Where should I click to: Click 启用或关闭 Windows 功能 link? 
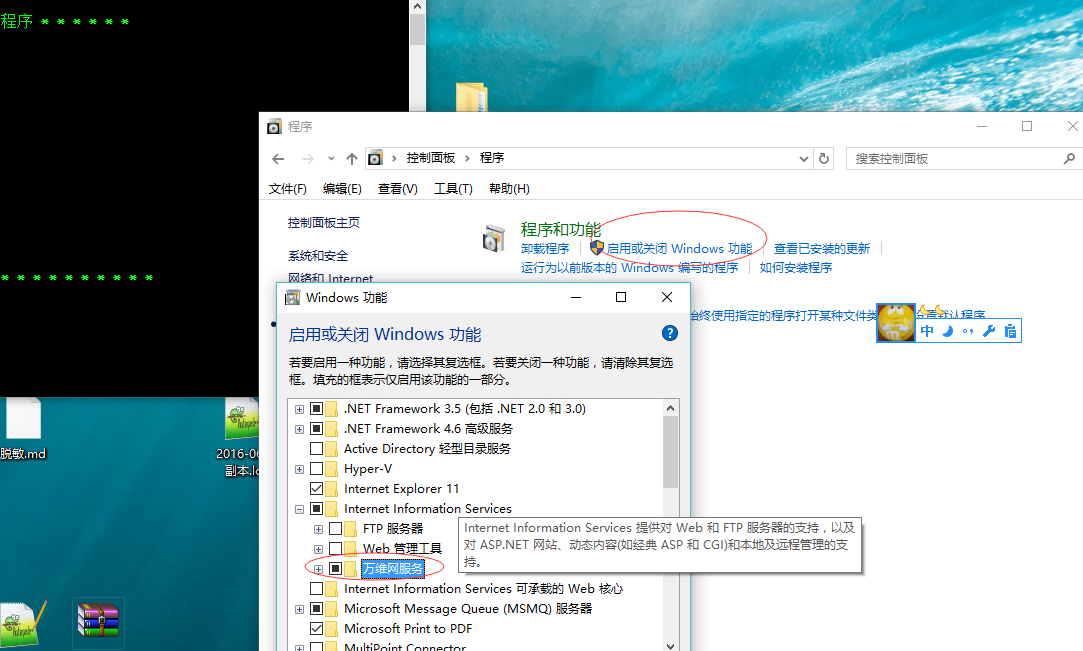point(679,249)
